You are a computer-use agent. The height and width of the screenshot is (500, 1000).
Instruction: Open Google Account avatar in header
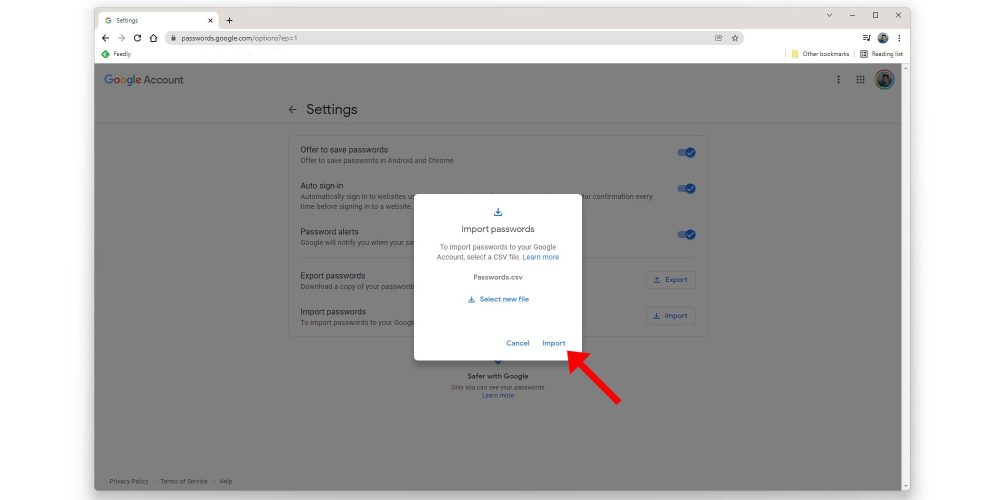tap(884, 80)
